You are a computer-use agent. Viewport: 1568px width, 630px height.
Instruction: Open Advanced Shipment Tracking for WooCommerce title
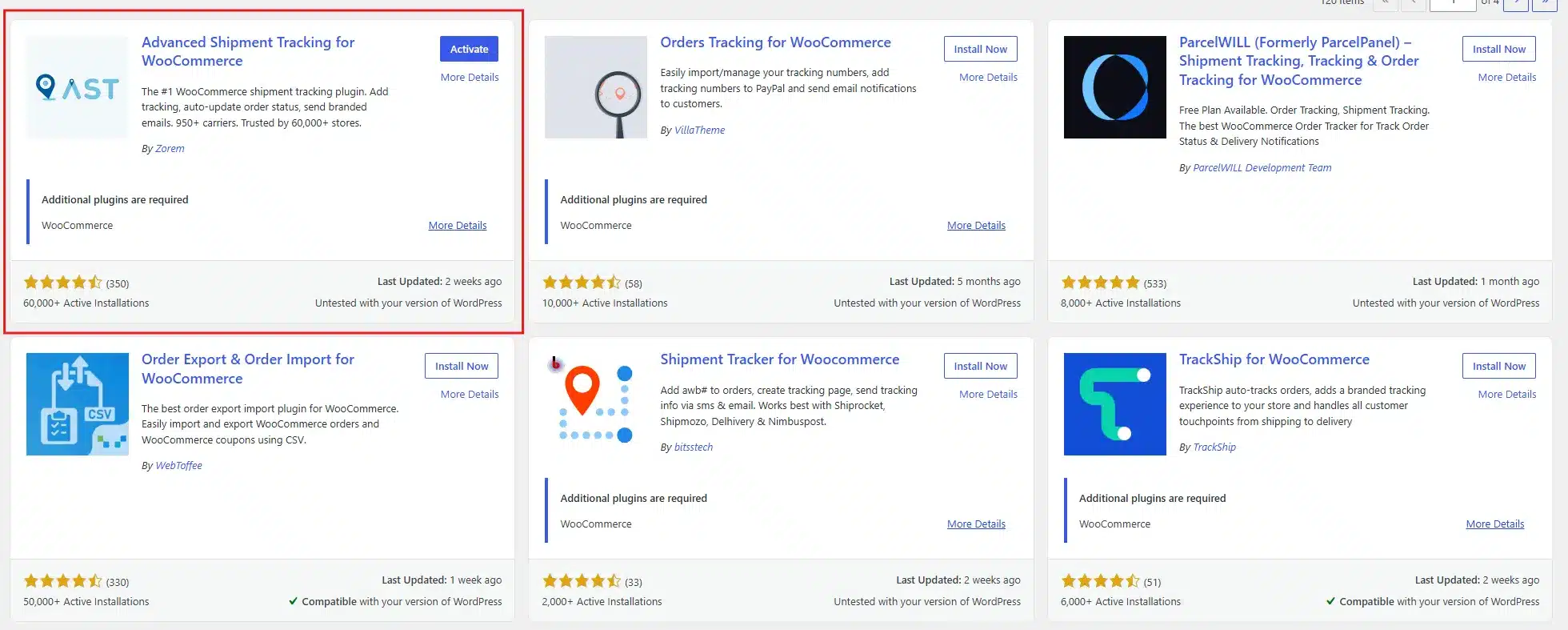pyautogui.click(x=248, y=51)
